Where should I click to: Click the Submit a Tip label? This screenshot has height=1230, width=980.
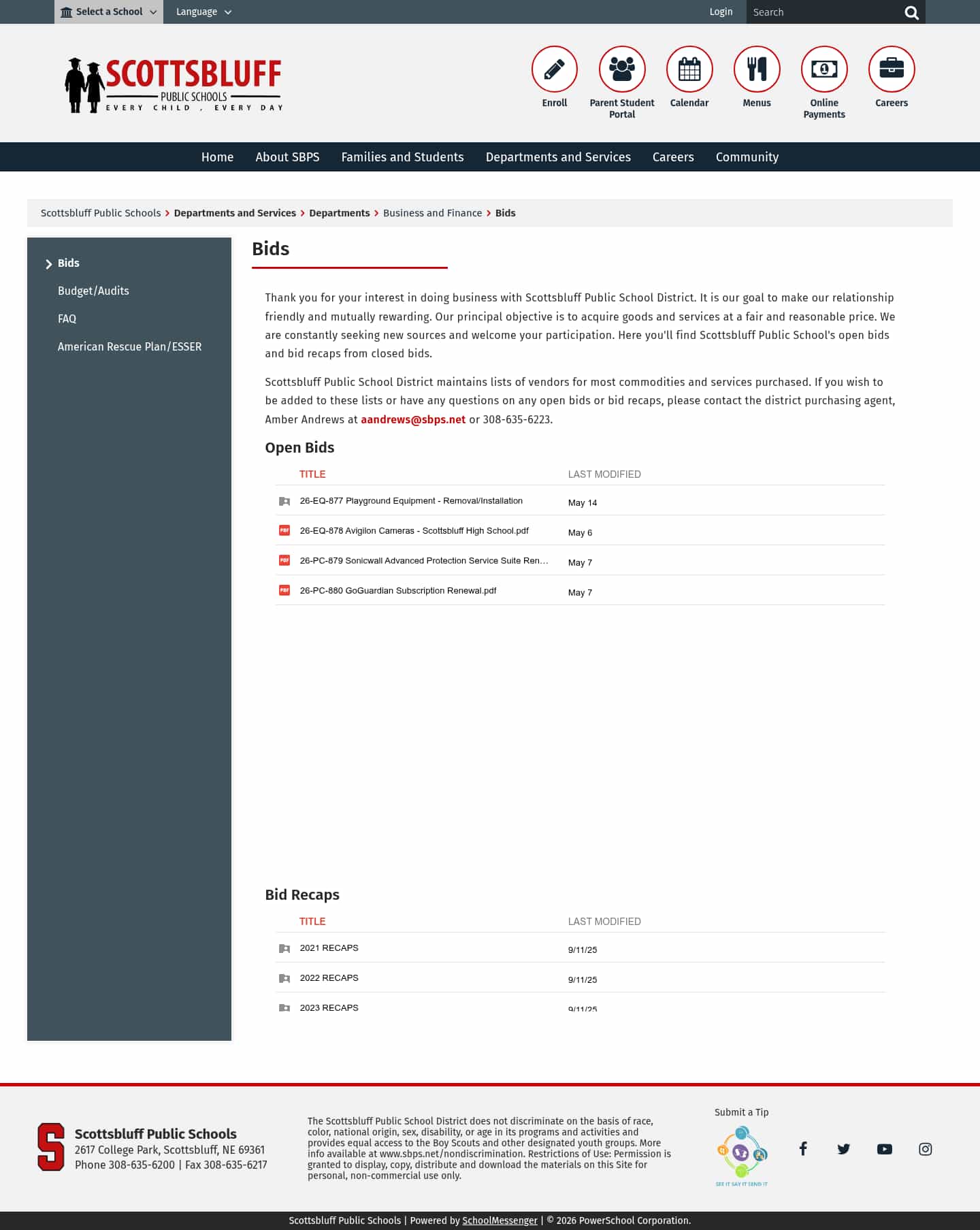point(741,1112)
